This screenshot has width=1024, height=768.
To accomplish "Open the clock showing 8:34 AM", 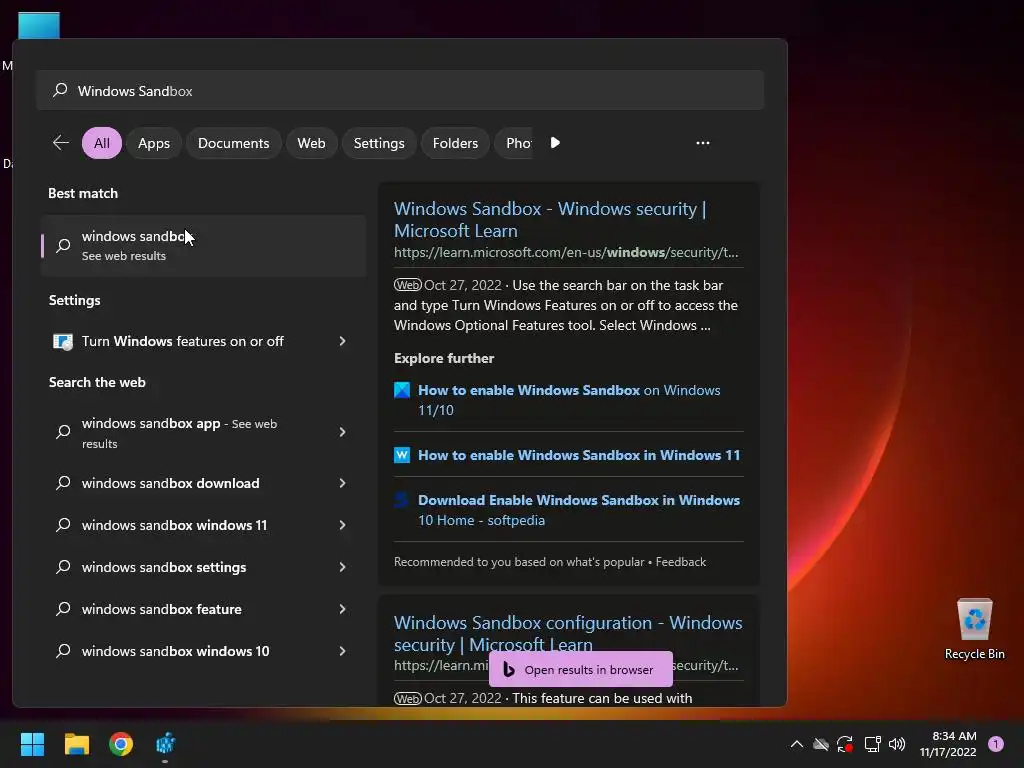I will coord(948,744).
